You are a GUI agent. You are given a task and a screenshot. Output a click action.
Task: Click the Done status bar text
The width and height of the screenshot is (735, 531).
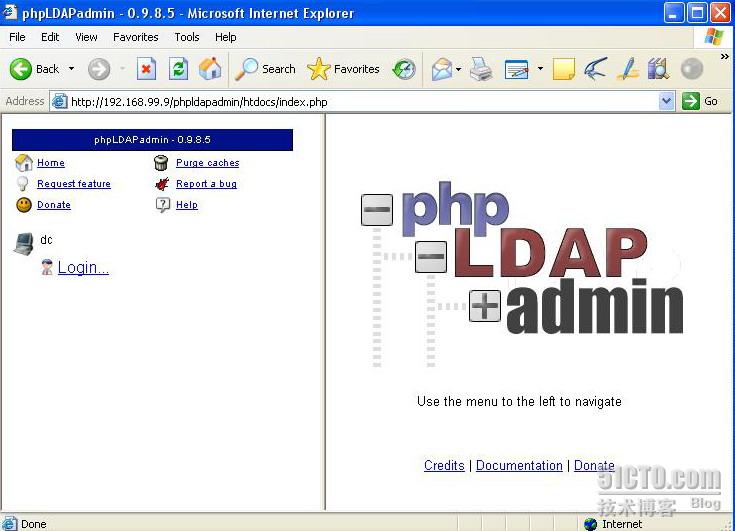tap(33, 524)
